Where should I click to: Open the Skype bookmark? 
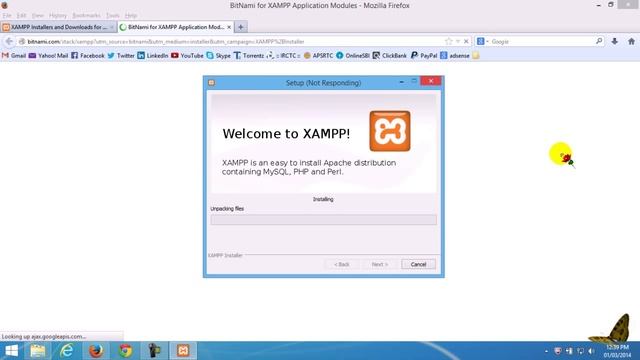point(219,56)
